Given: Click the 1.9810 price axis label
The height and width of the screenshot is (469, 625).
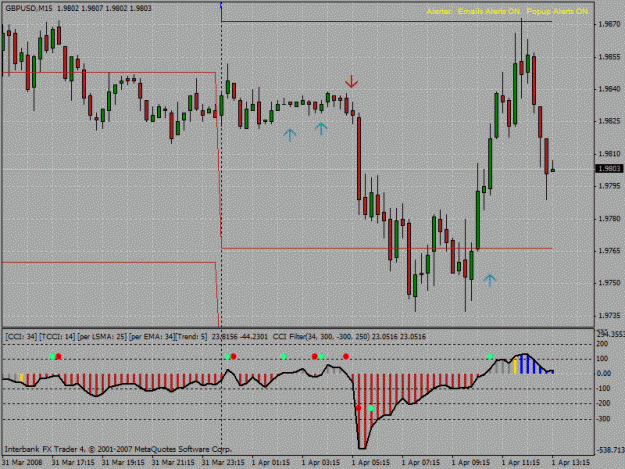Looking at the screenshot, I should coord(610,154).
